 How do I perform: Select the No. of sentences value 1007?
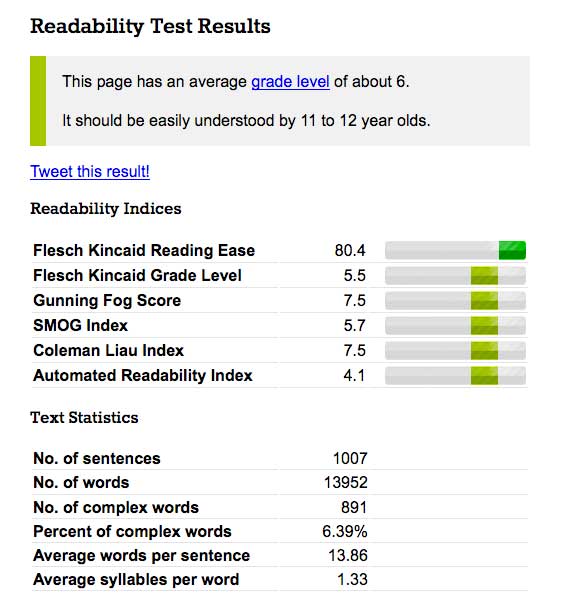click(x=350, y=458)
